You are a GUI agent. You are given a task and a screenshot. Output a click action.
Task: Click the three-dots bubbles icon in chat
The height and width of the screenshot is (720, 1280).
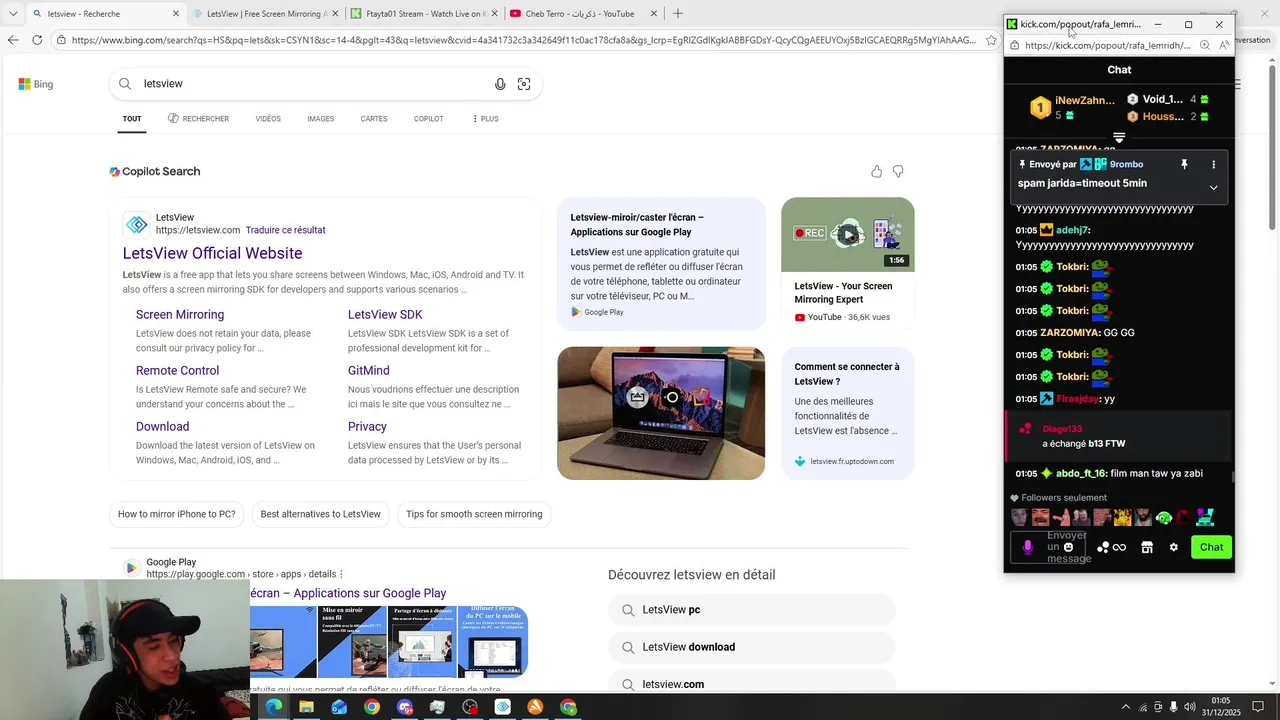tap(1103, 547)
